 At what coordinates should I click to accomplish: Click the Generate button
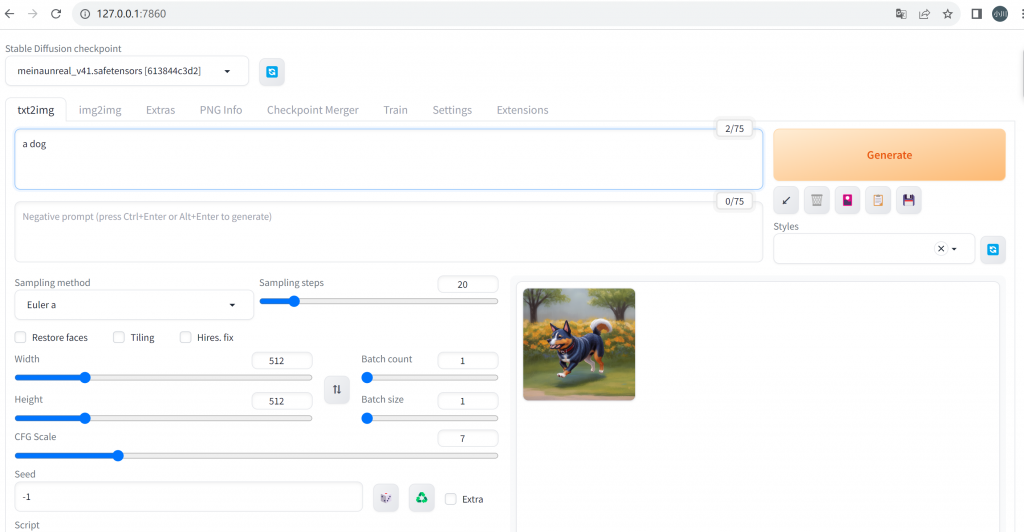[x=889, y=155]
